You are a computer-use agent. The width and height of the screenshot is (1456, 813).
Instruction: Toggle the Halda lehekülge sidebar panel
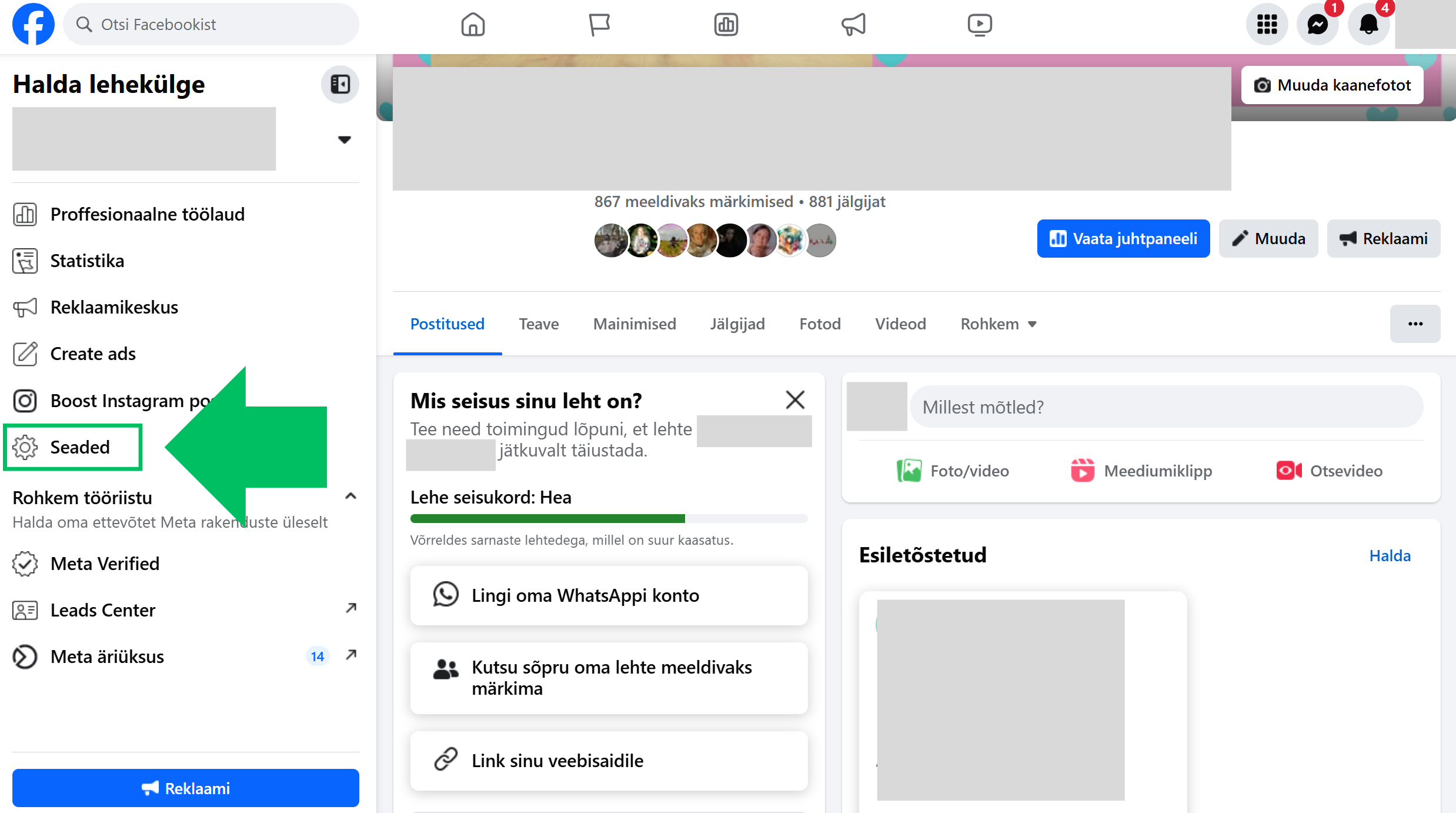[340, 84]
